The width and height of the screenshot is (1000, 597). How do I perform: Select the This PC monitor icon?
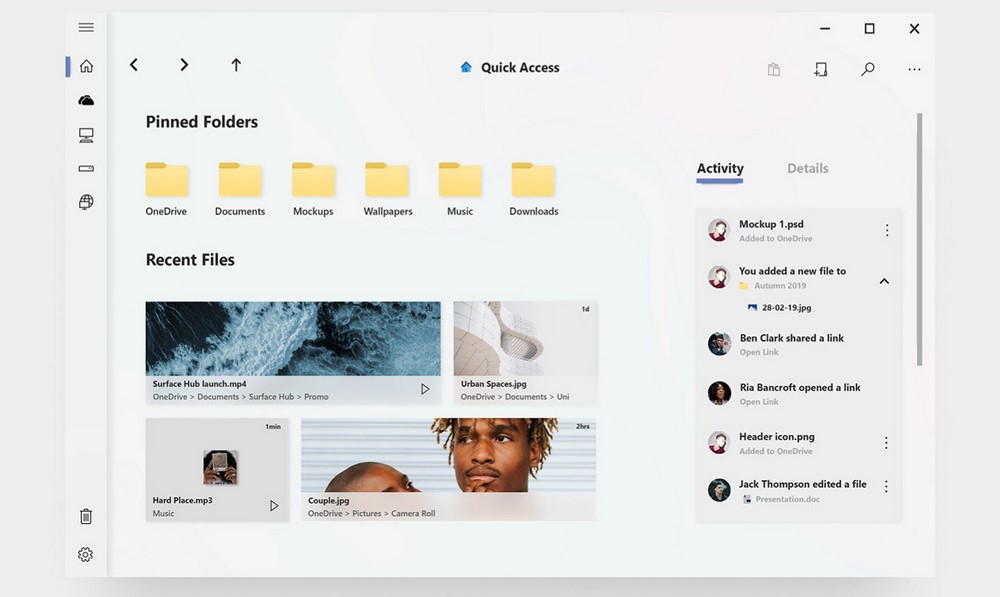pyautogui.click(x=86, y=135)
